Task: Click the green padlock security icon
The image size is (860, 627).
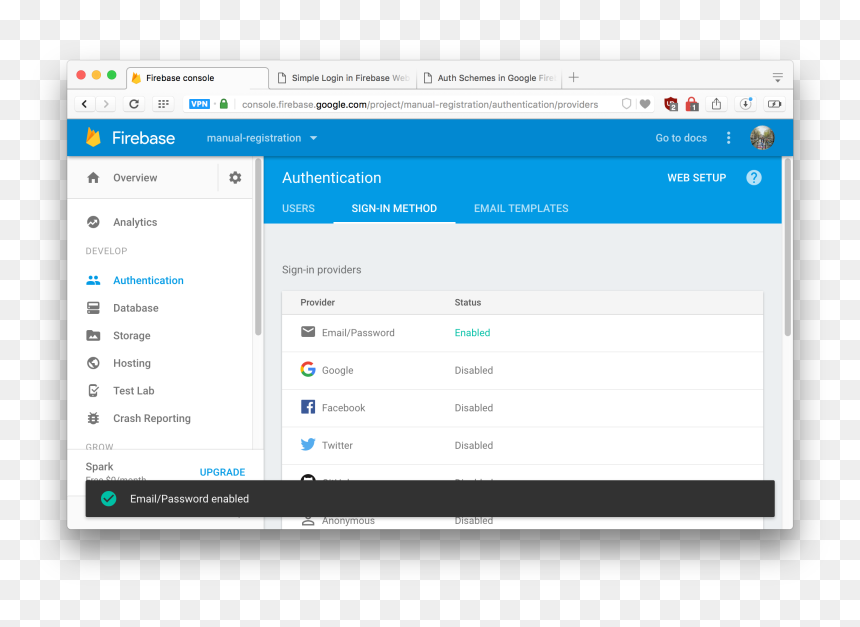Action: coord(224,104)
